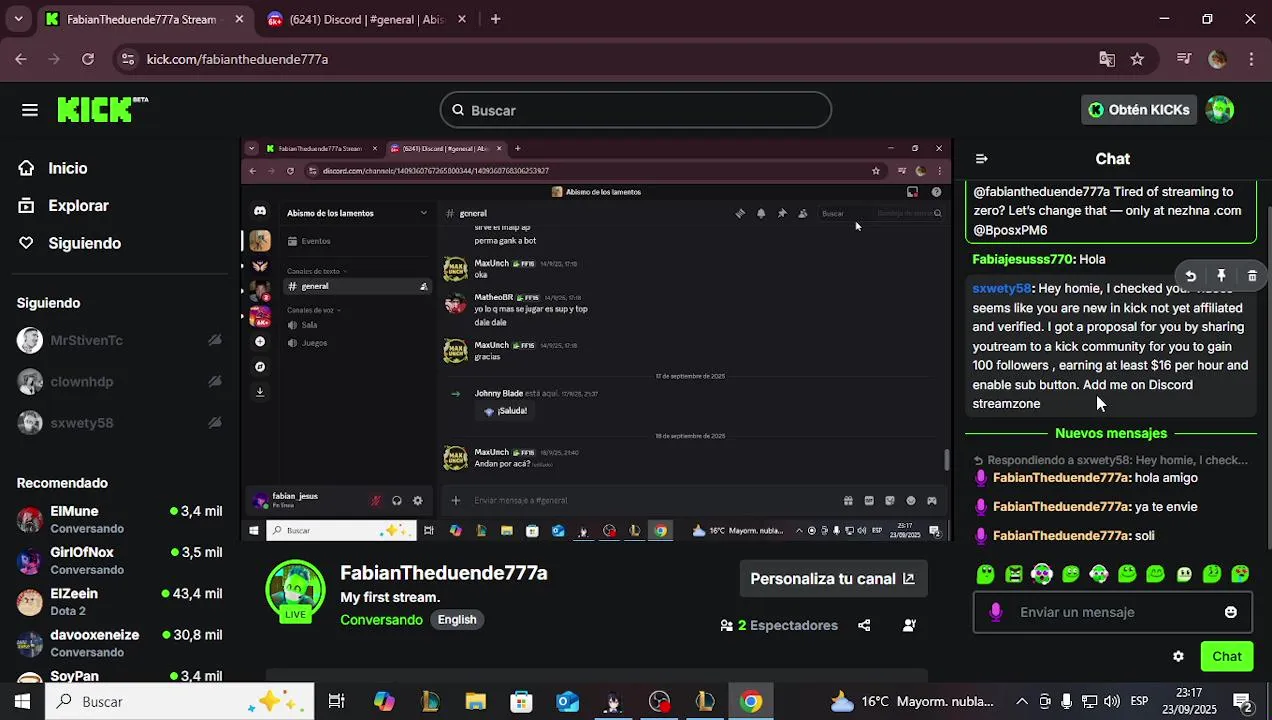1272x720 pixels.
Task: Open OBS Studio from the taskbar
Action: click(x=659, y=702)
